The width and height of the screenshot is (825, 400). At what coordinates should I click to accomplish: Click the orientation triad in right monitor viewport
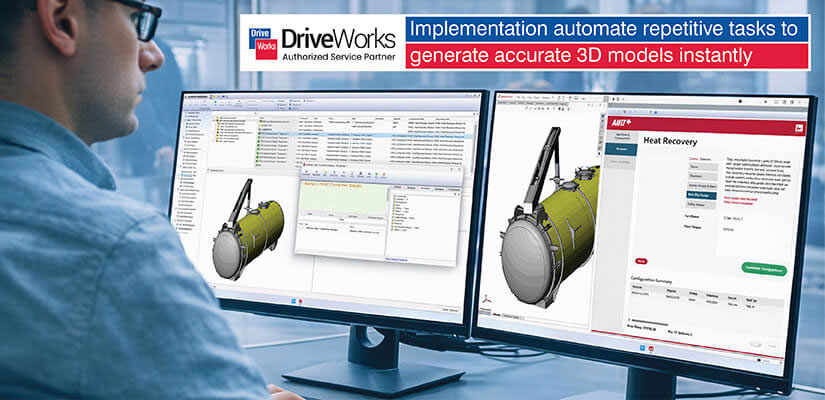click(x=486, y=300)
